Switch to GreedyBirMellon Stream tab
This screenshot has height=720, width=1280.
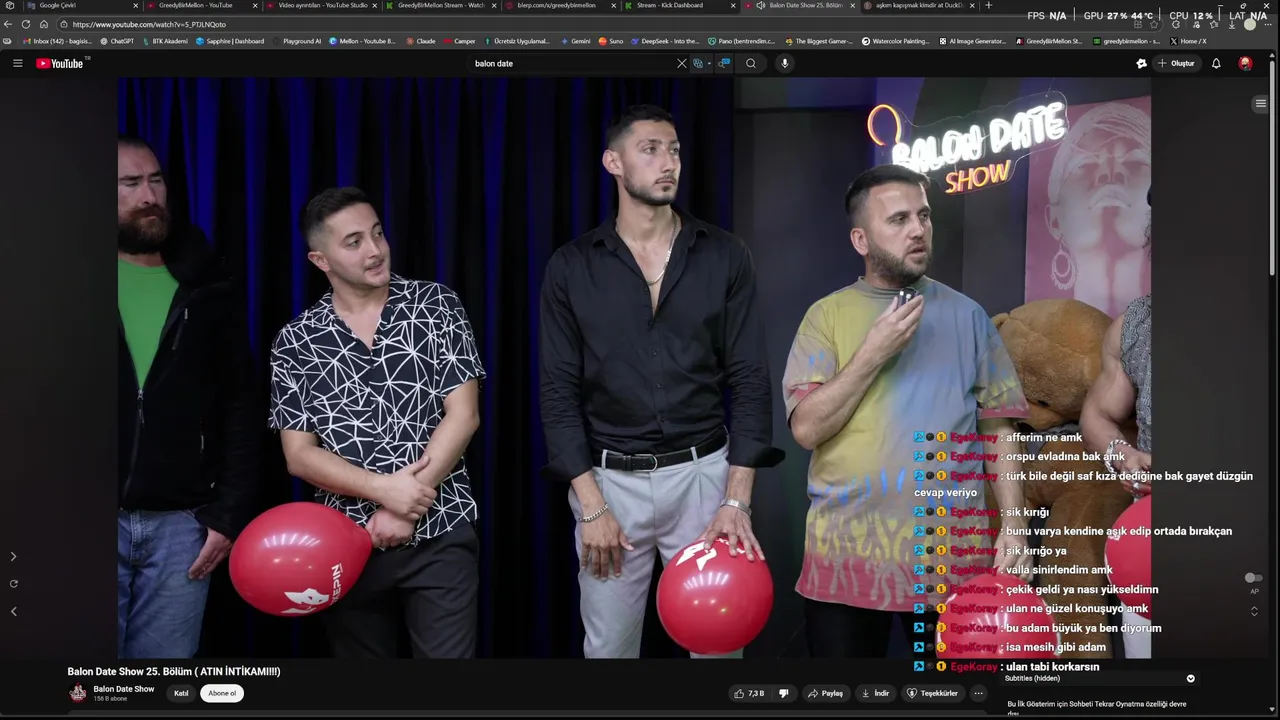(440, 5)
